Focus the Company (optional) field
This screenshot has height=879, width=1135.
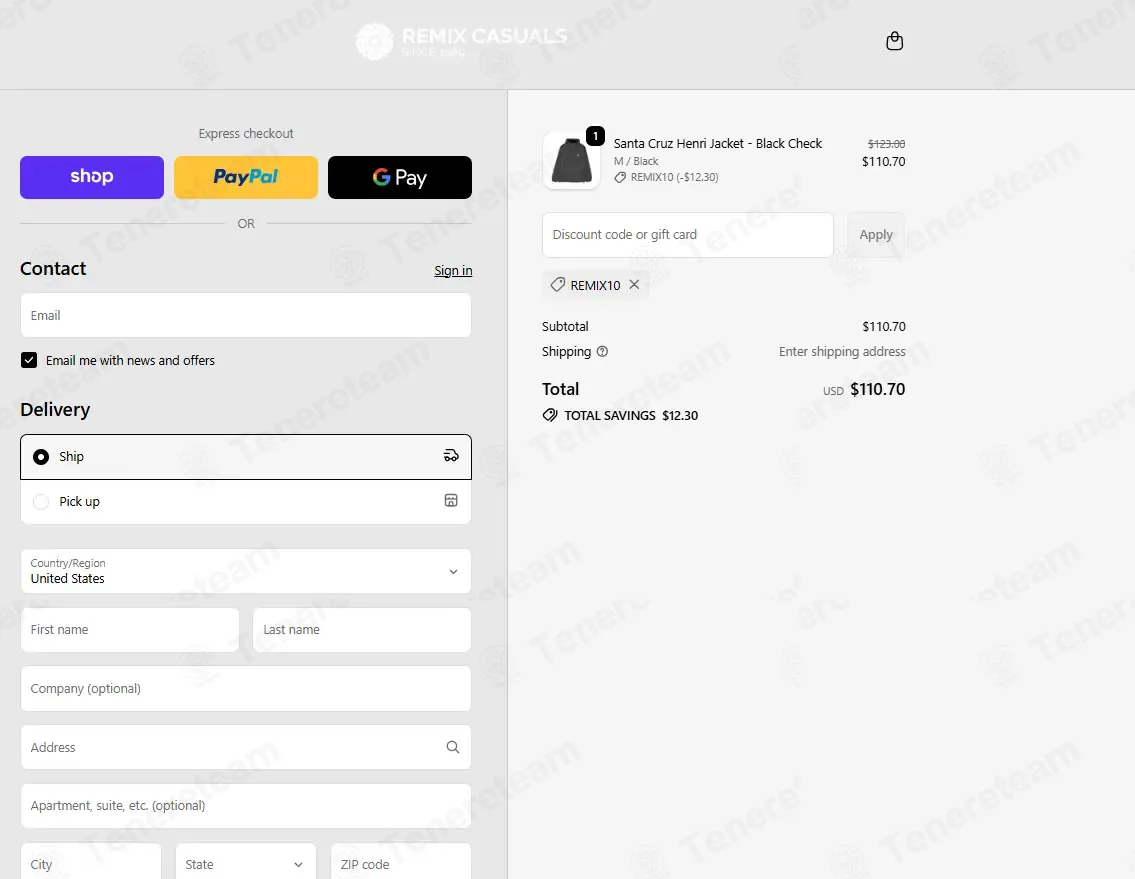(246, 689)
